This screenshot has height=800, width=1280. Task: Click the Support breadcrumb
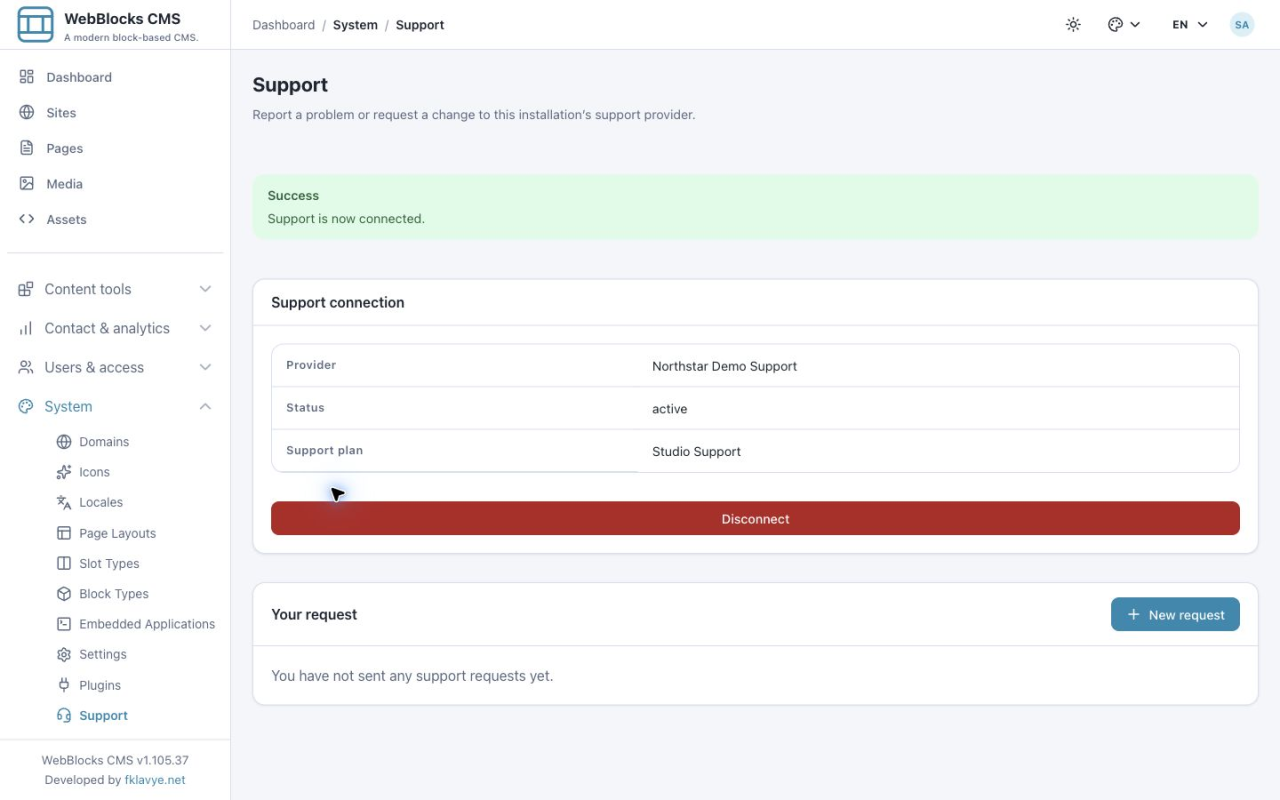tap(420, 25)
